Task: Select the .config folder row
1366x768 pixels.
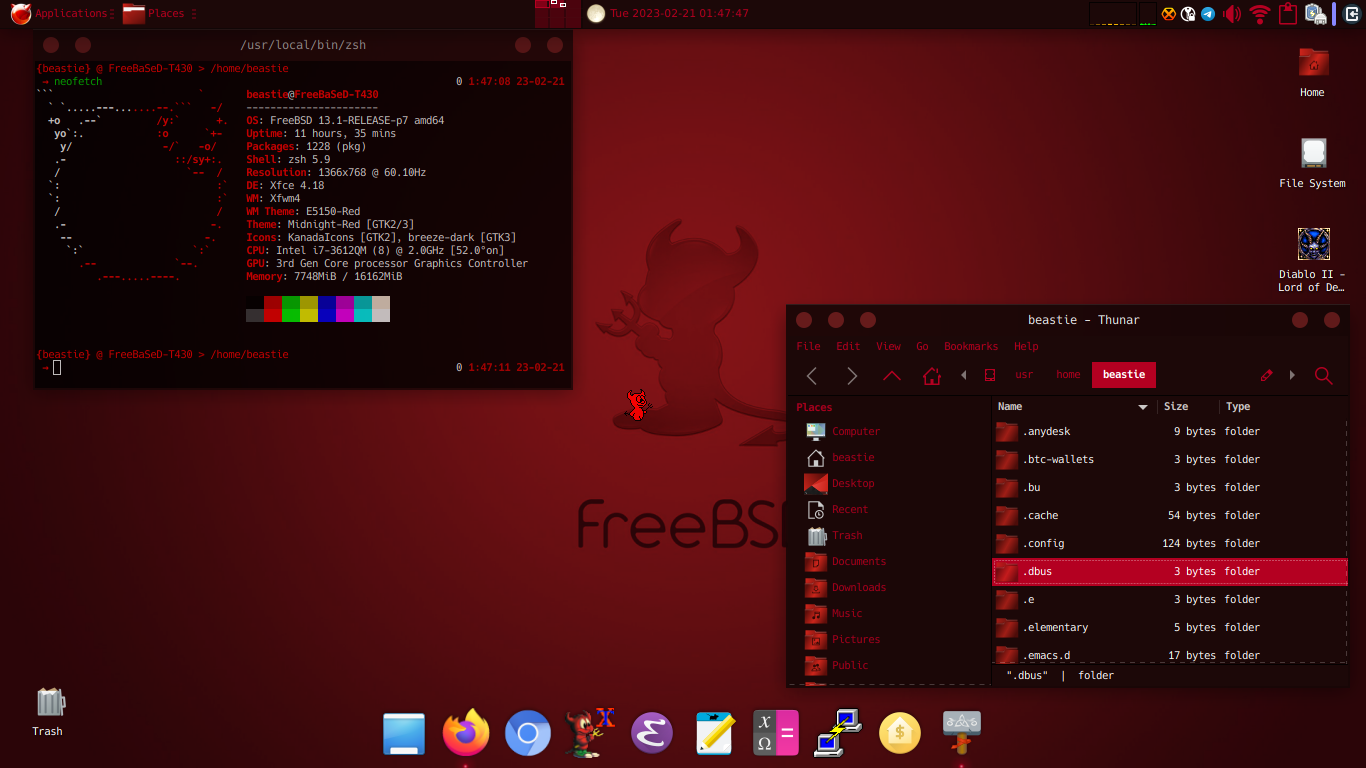Action: click(x=1043, y=544)
